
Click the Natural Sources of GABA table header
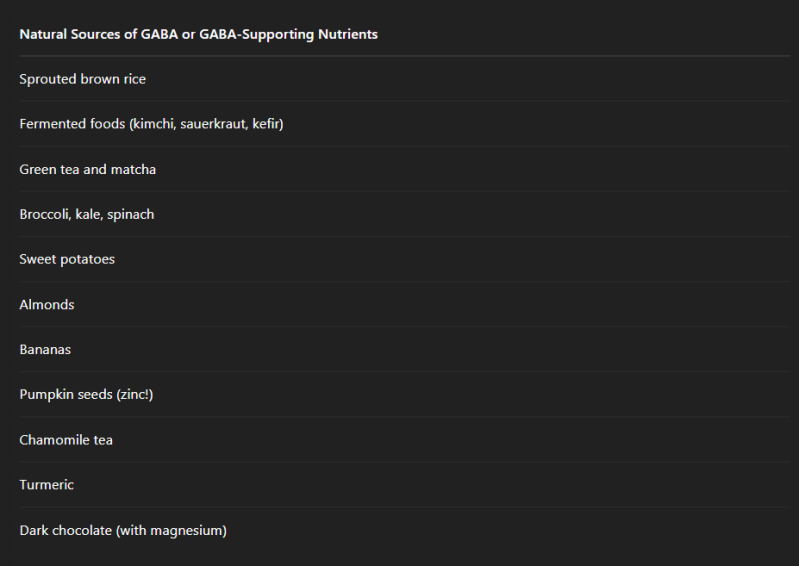(x=198, y=34)
